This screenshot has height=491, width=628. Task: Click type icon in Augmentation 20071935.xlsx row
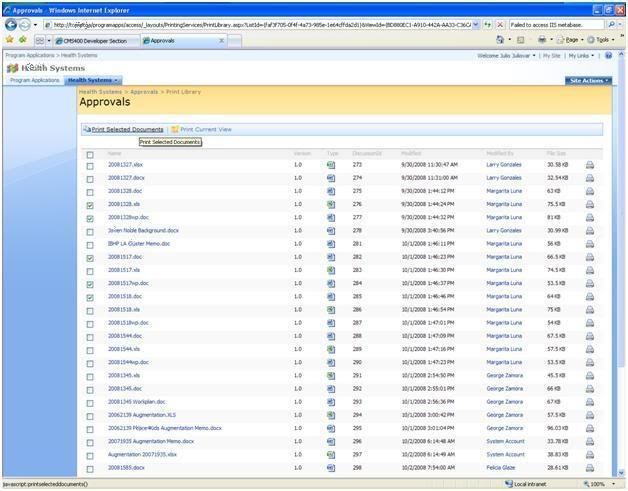click(331, 455)
